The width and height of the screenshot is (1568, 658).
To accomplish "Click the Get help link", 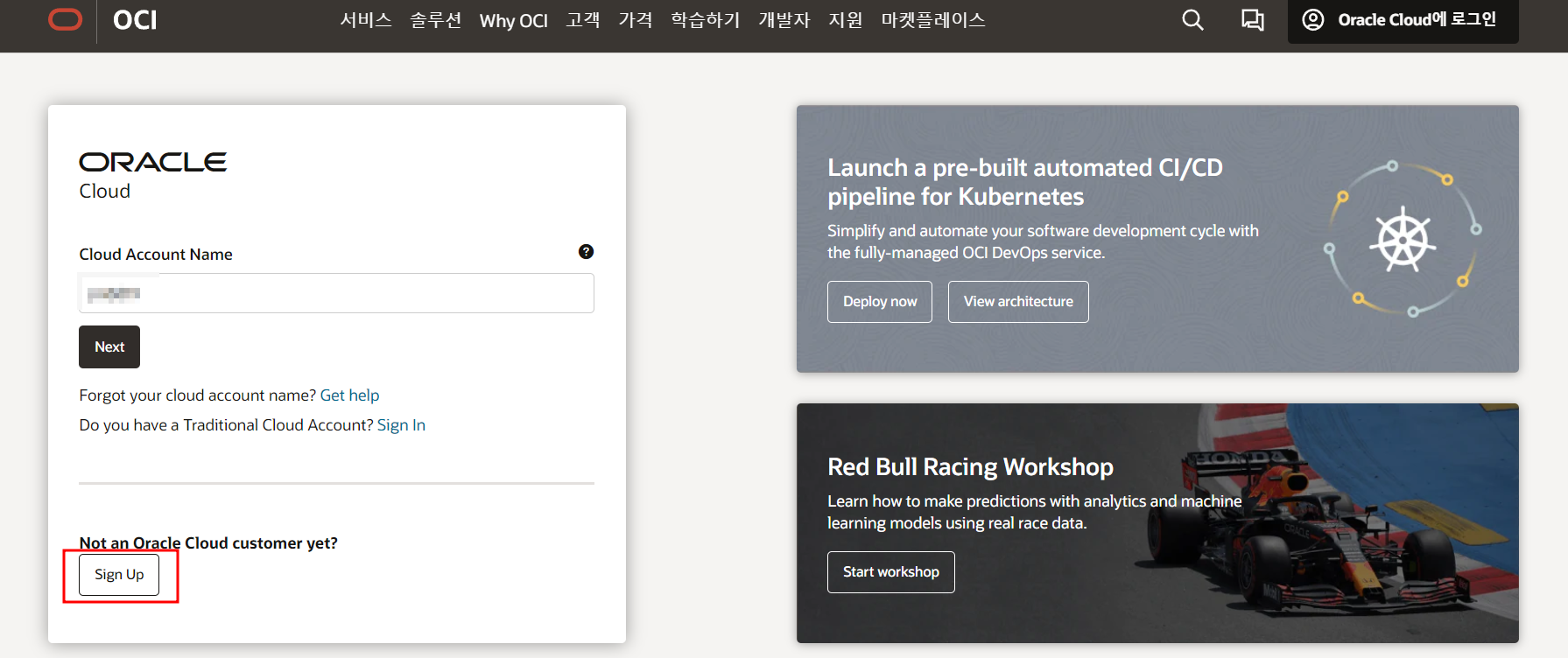I will point(349,395).
